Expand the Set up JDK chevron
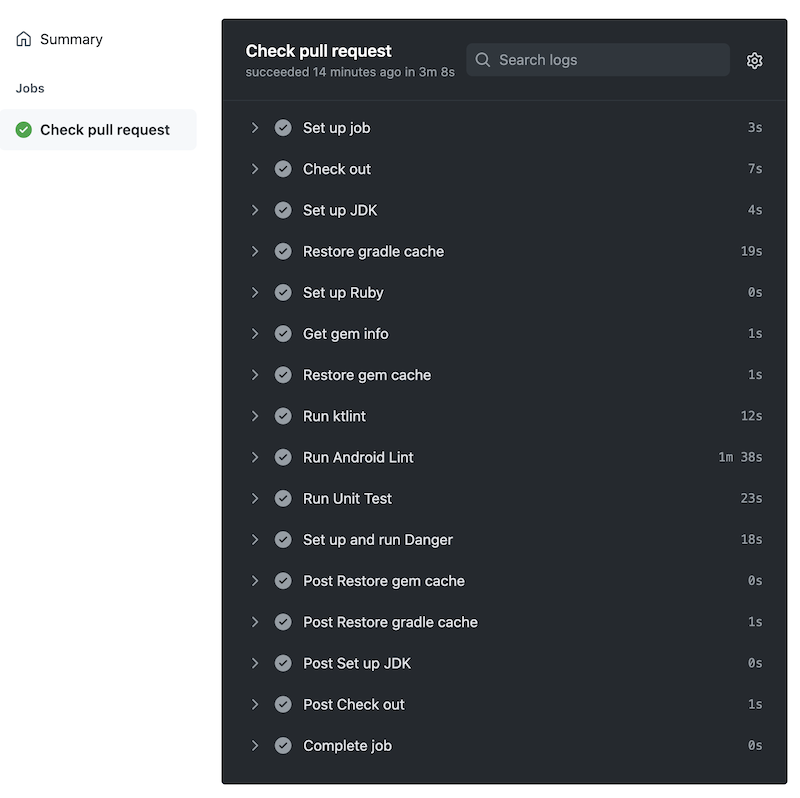This screenshot has width=800, height=798. pos(255,210)
